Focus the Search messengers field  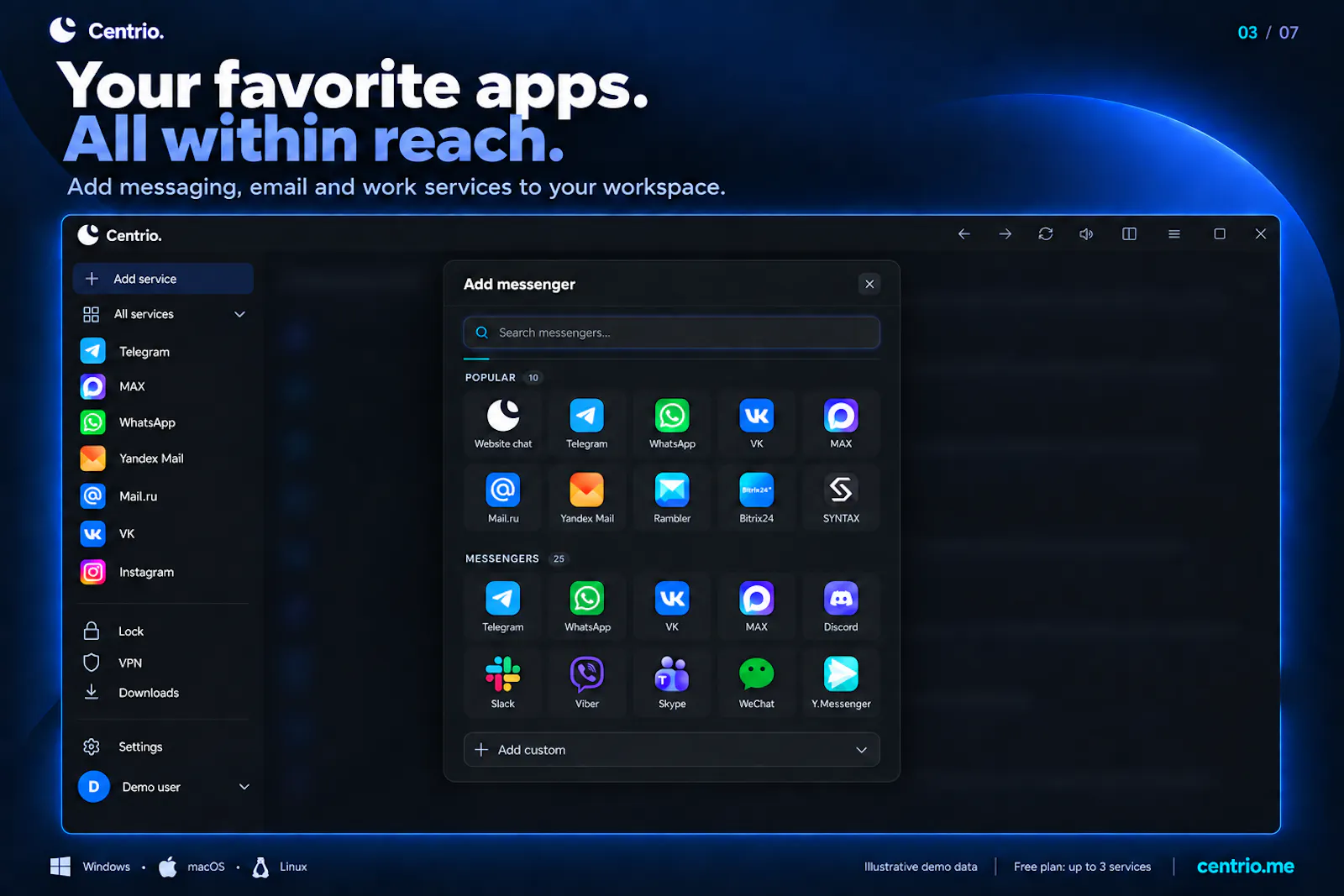672,333
